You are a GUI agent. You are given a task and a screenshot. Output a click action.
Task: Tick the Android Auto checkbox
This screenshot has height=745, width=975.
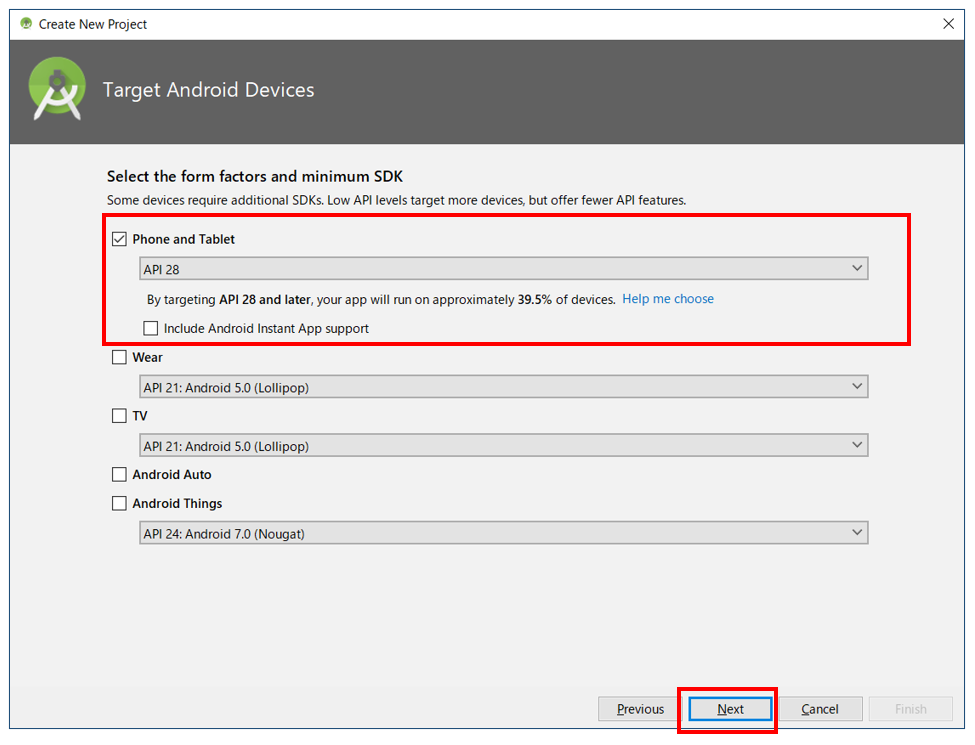[x=119, y=474]
